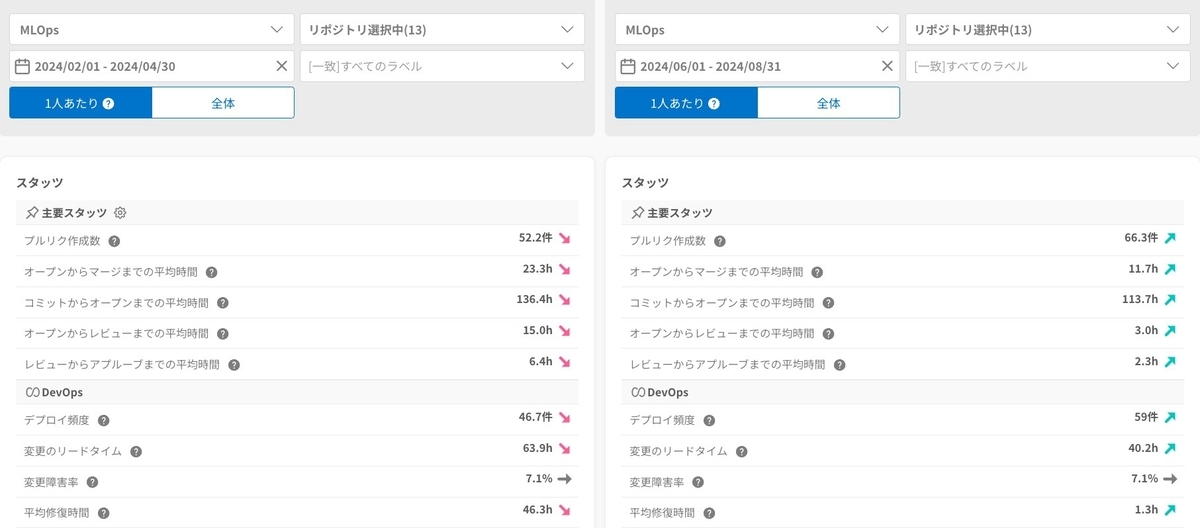This screenshot has width=1200, height=528.
Task: Click help icon next to left オープンからレビューまでの平均時間
Action: [223, 334]
